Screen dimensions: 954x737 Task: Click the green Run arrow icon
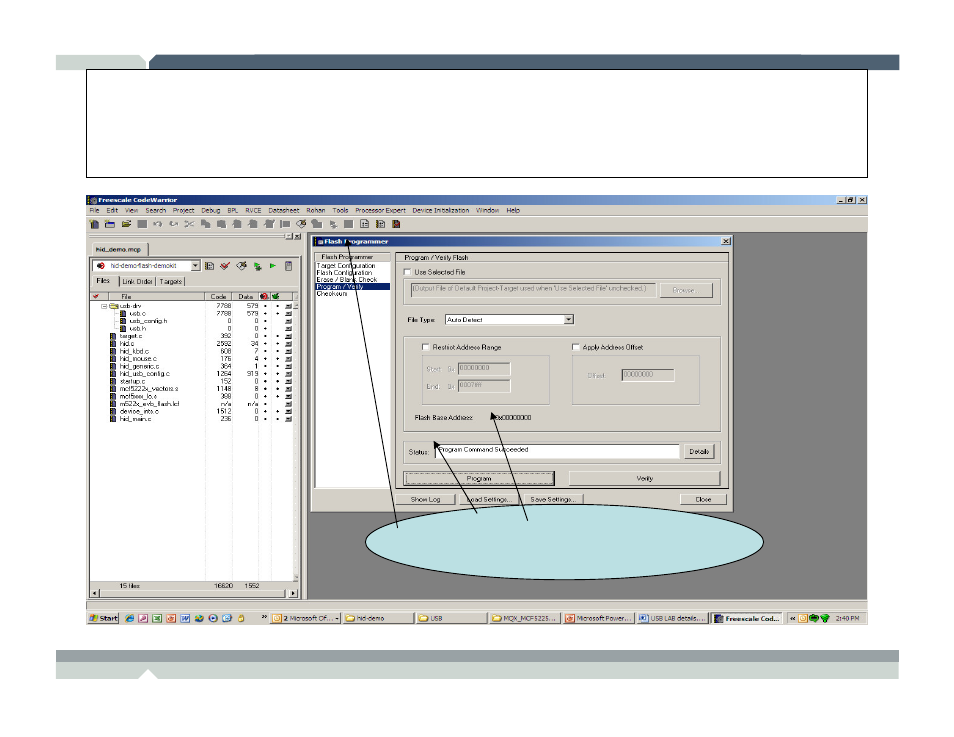coord(273,266)
